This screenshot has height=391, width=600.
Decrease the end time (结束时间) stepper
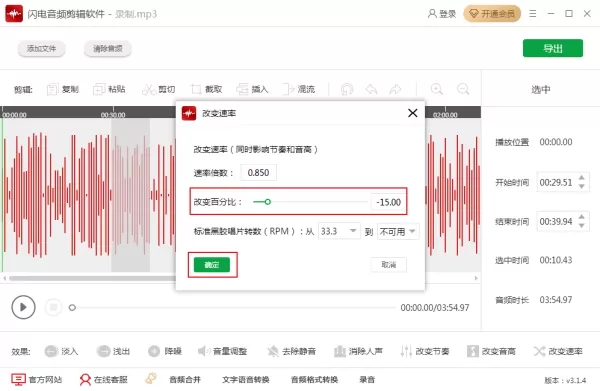click(582, 225)
